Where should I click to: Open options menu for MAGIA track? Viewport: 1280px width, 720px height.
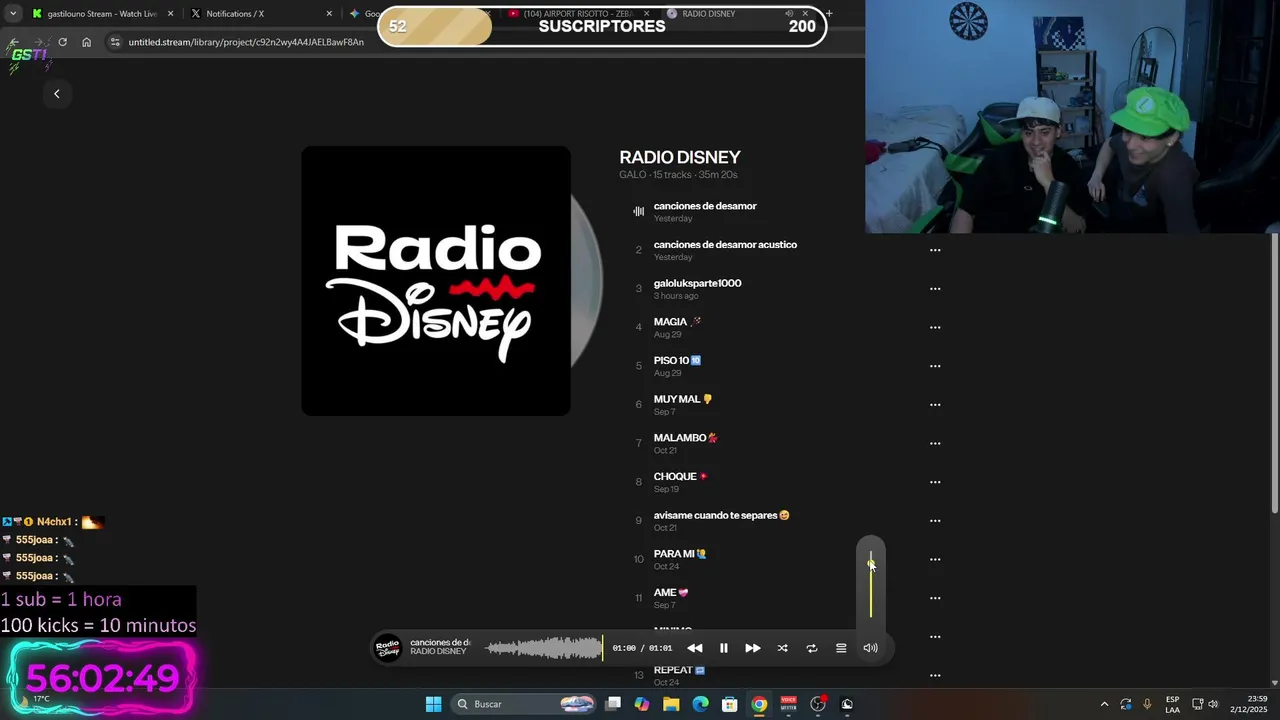[935, 327]
